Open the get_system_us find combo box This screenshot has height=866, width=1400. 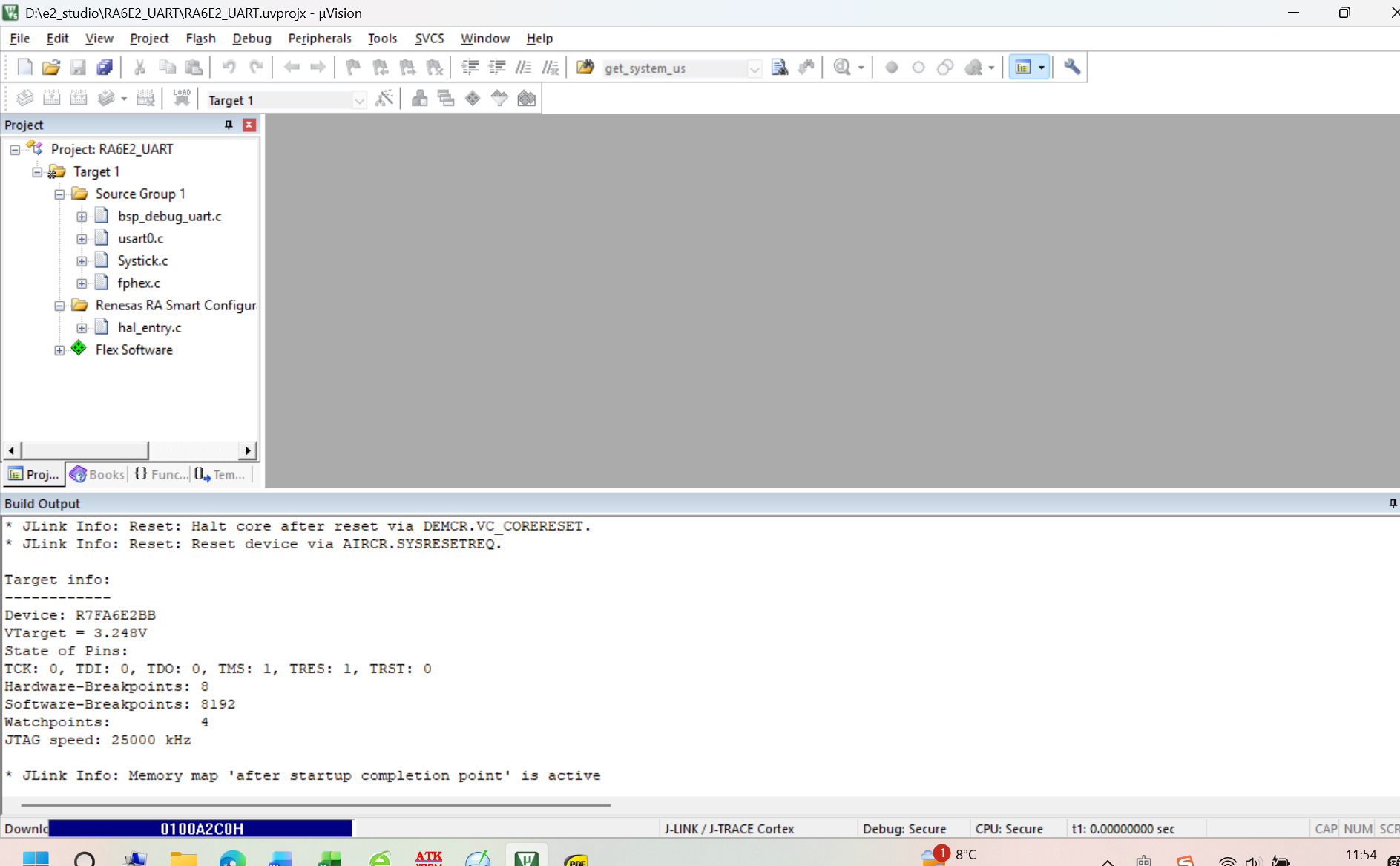click(681, 68)
